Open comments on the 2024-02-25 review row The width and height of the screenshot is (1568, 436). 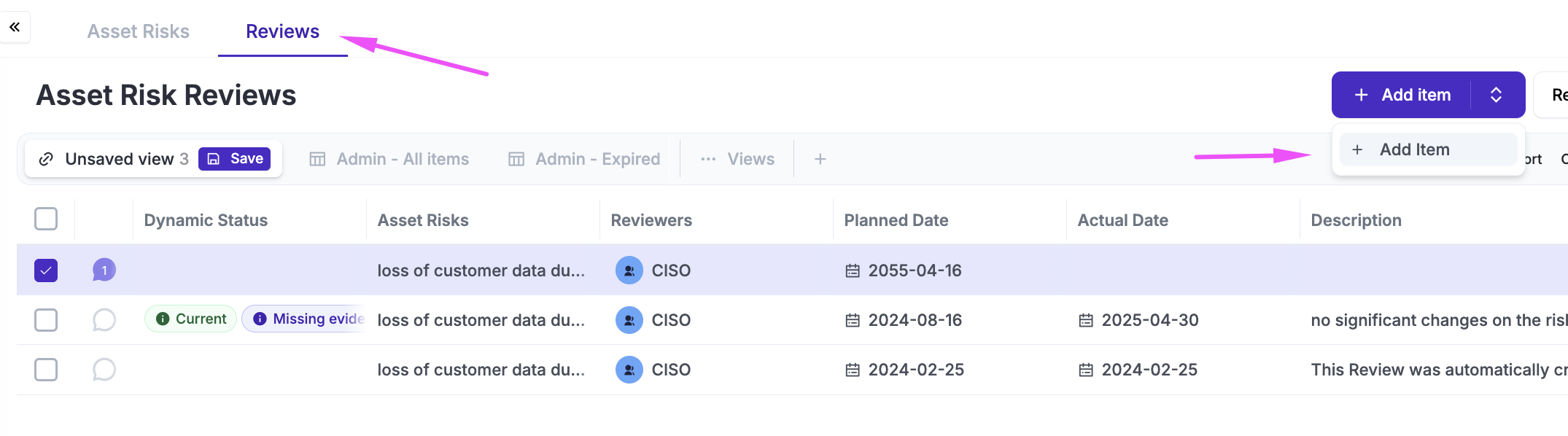tap(104, 370)
